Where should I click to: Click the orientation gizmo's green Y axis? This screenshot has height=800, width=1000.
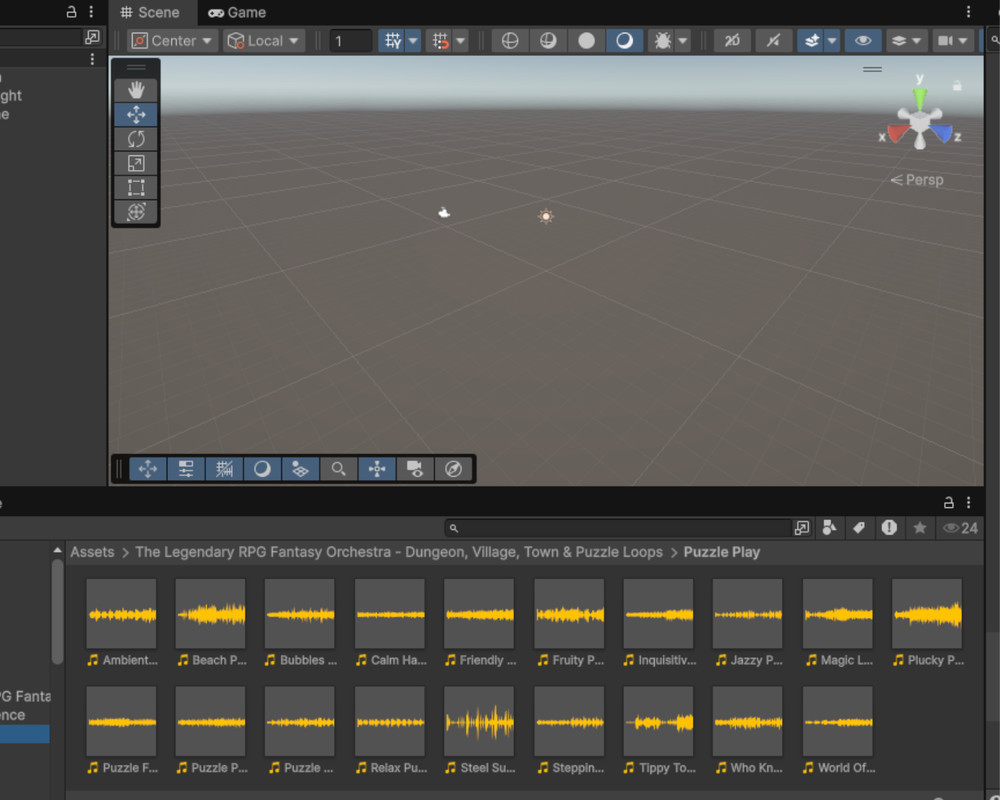pos(920,97)
